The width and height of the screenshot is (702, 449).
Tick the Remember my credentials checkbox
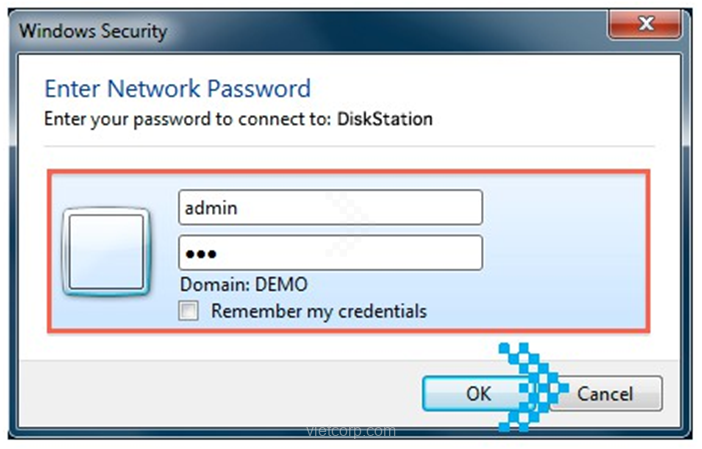tap(188, 312)
